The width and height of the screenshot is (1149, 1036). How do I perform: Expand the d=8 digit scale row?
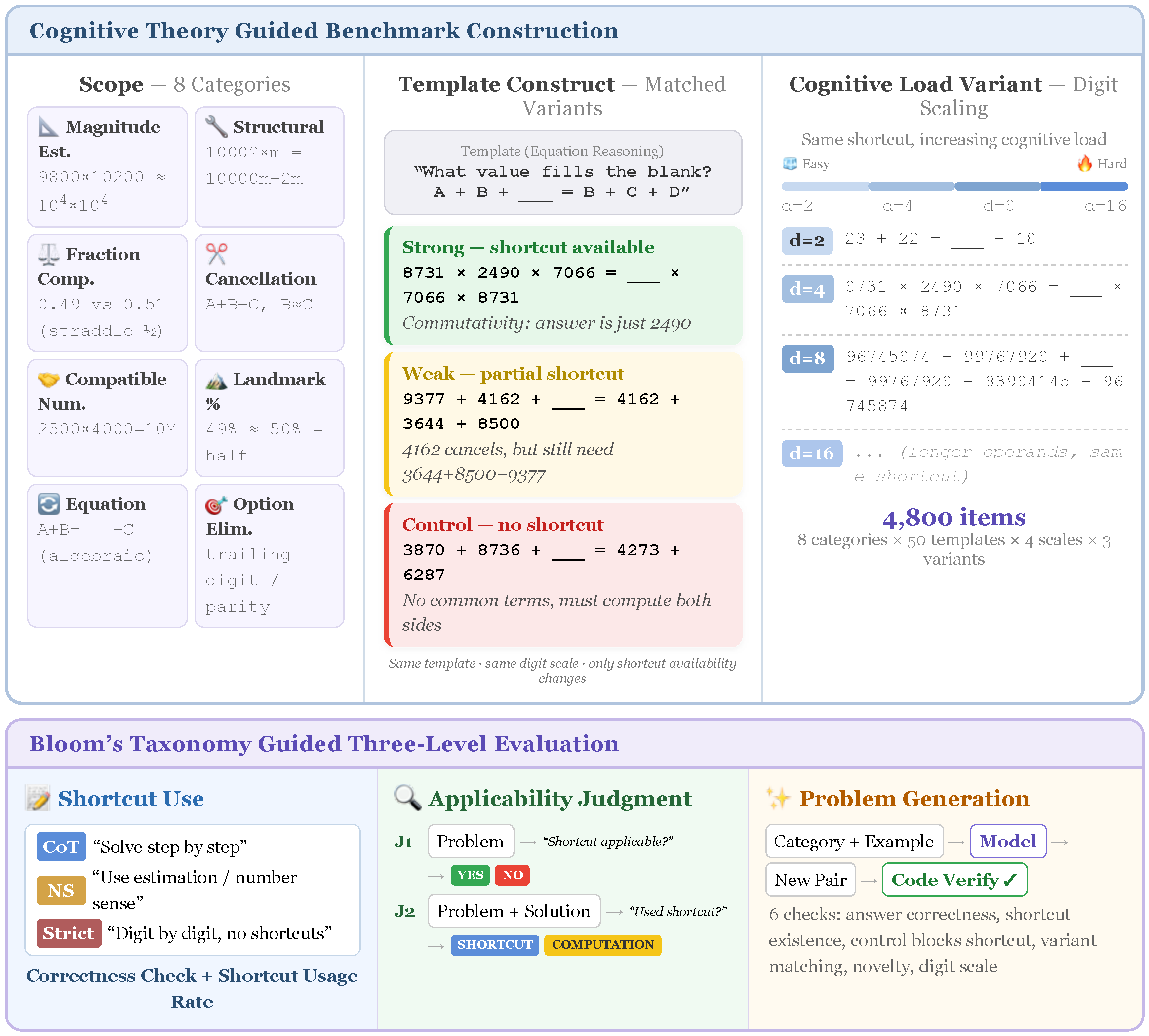pos(808,359)
